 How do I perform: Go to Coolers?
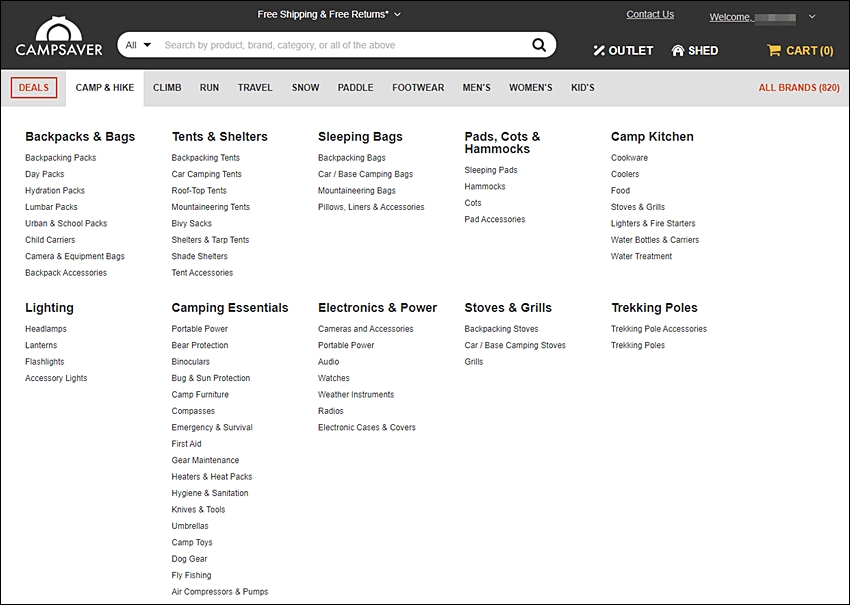624,174
